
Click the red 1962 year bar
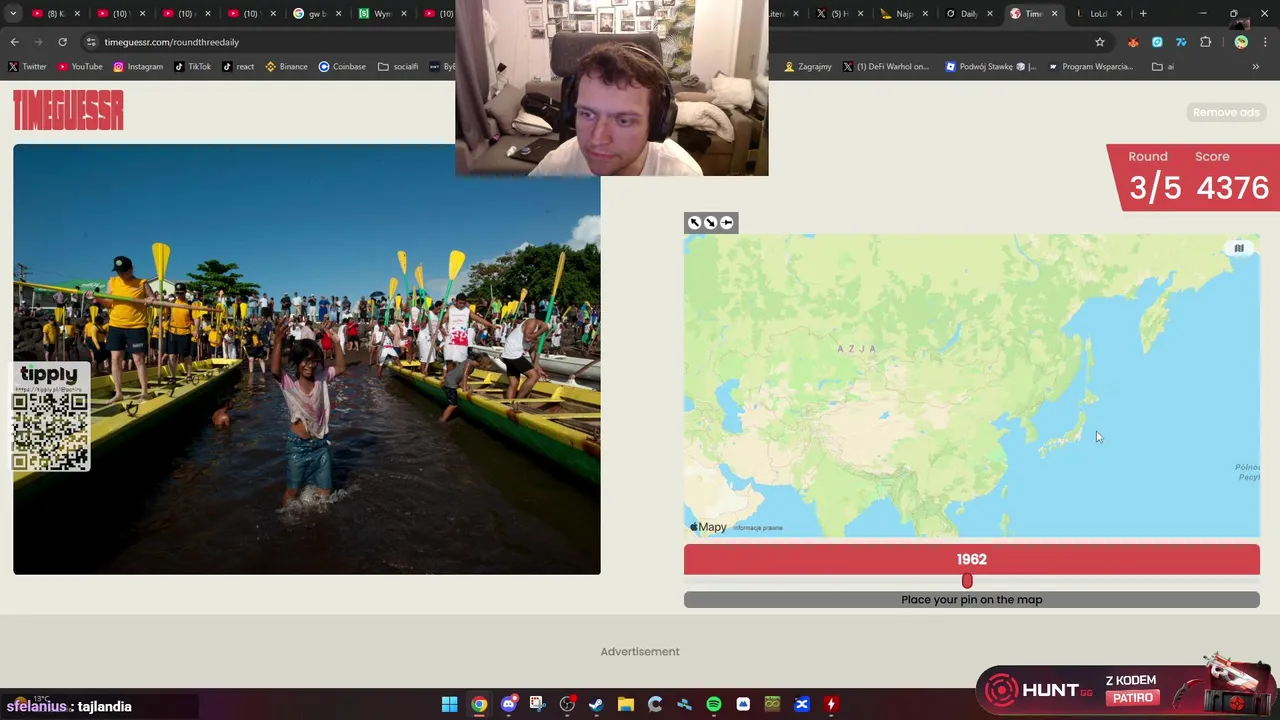point(971,559)
